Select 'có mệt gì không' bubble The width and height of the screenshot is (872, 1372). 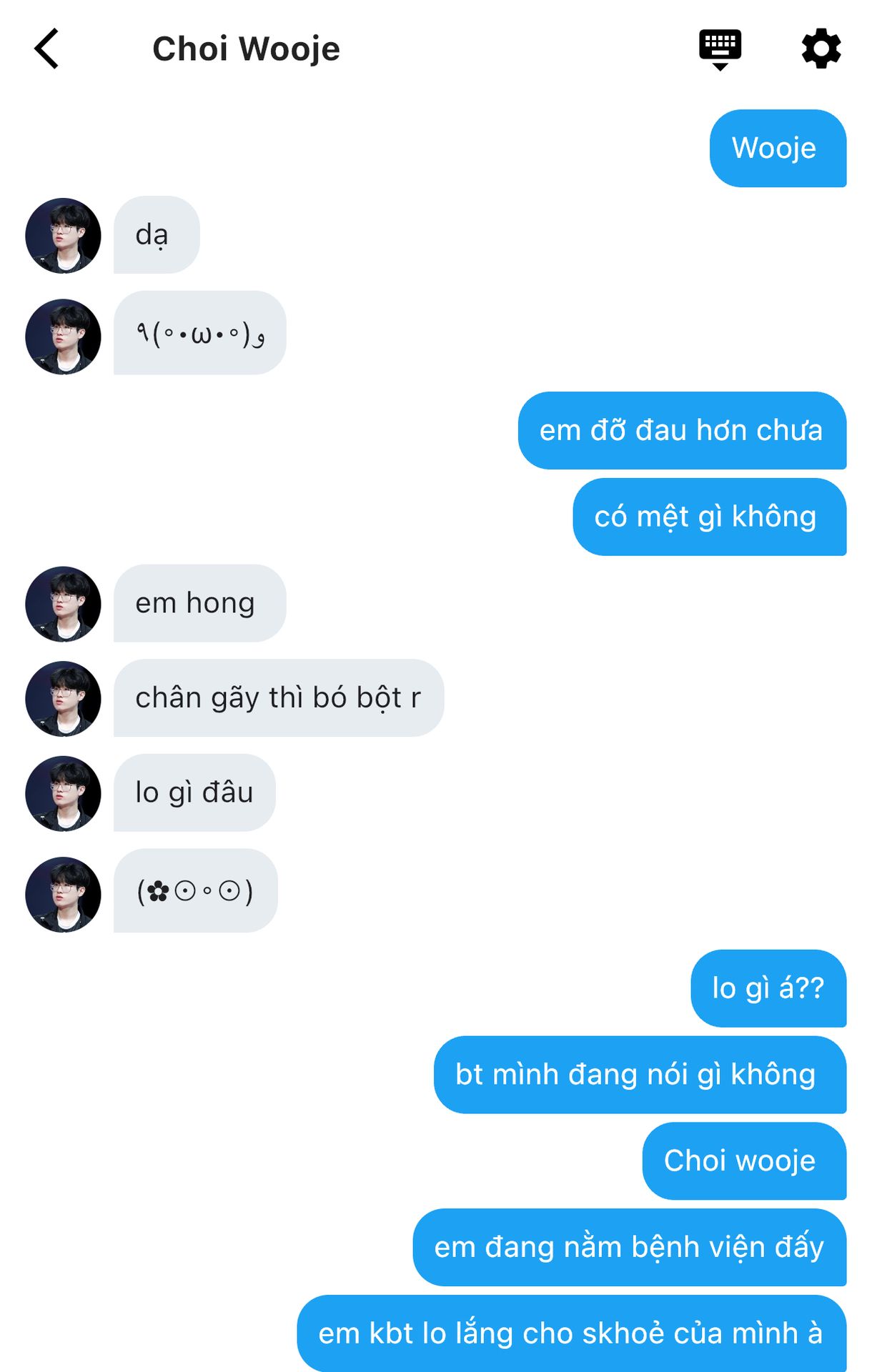click(x=709, y=517)
